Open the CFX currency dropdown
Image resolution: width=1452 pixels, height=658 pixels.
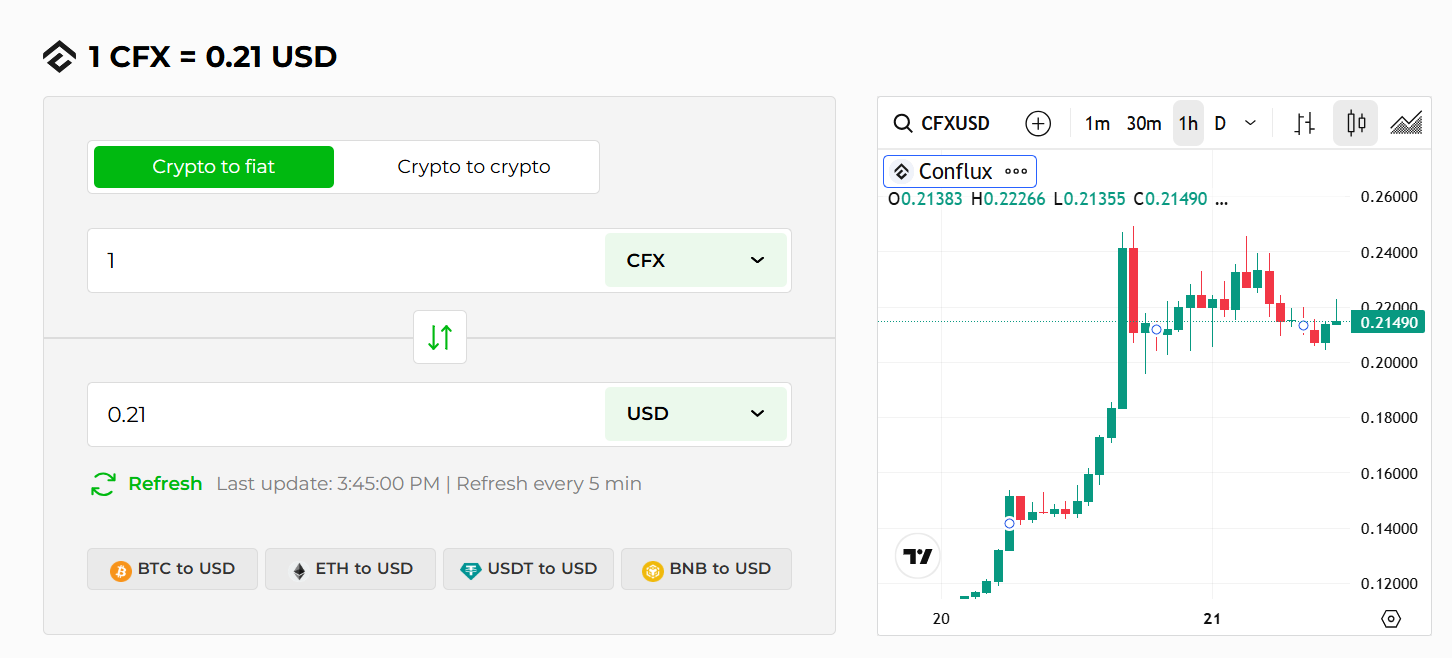[x=696, y=260]
